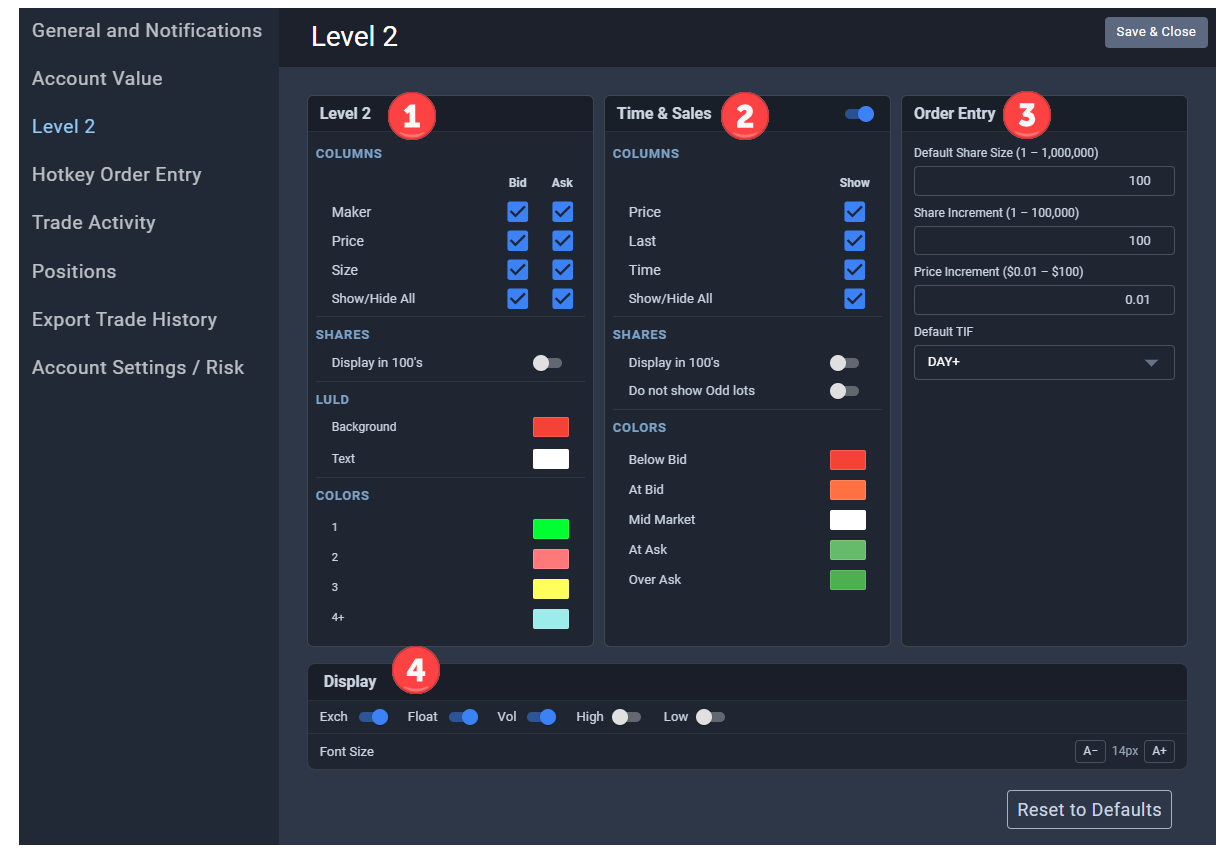Enable Level 2 Display in 100's toggle
Screen dimensions: 1225x856
coord(547,363)
